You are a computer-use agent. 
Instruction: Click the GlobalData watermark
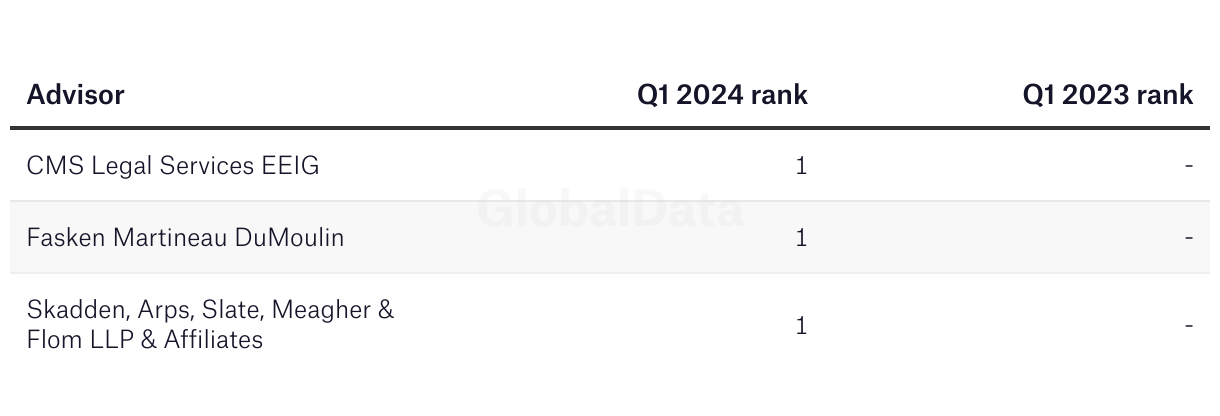click(x=610, y=210)
